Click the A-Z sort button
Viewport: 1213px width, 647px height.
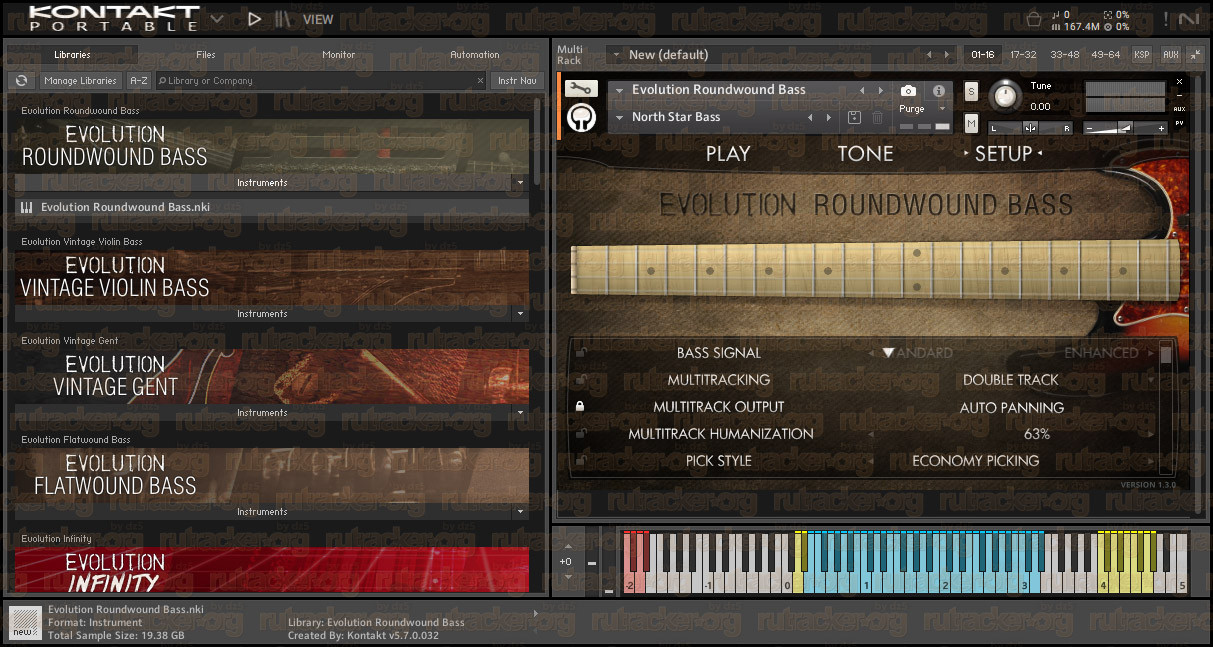[x=139, y=81]
